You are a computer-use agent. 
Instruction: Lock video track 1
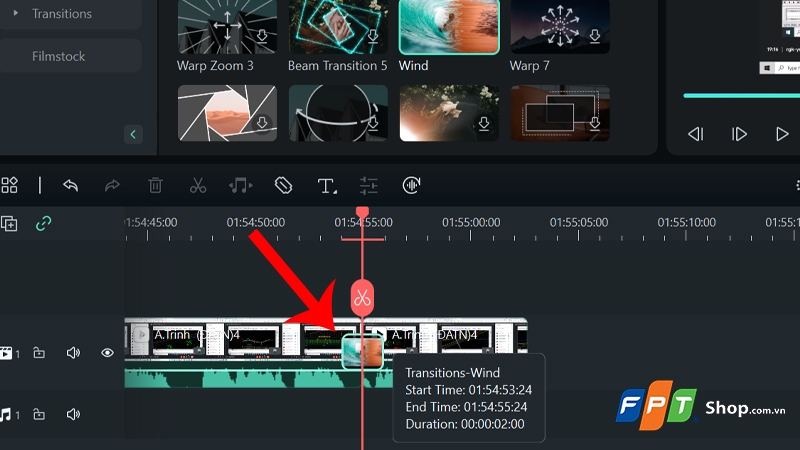point(39,353)
